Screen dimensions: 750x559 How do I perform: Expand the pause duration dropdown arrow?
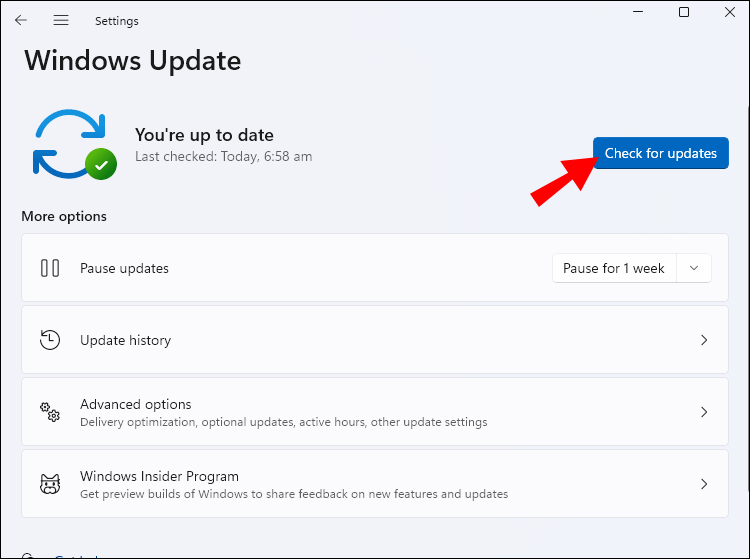click(x=694, y=268)
